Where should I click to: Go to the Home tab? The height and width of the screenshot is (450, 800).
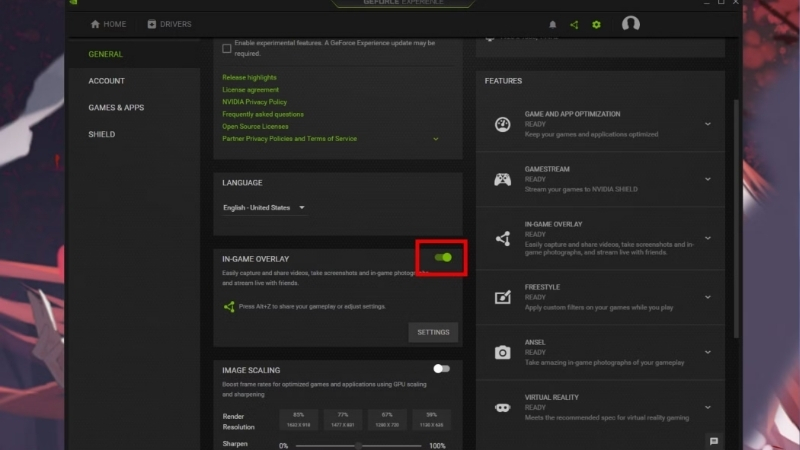click(108, 24)
